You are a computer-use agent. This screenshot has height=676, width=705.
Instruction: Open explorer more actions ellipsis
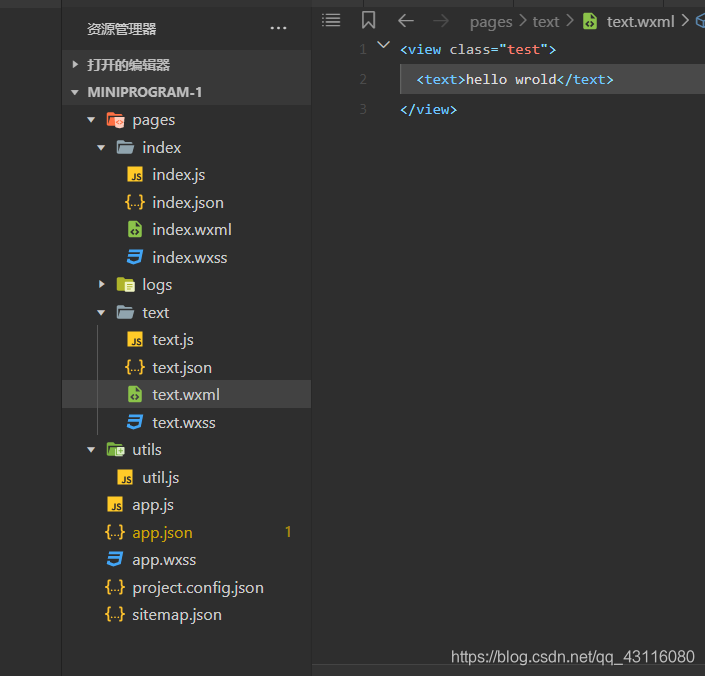278,28
